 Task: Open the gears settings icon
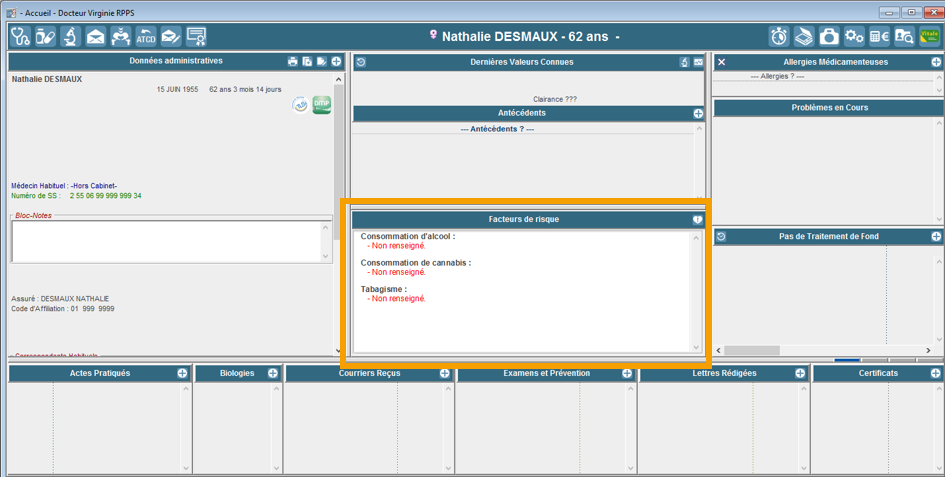point(854,37)
